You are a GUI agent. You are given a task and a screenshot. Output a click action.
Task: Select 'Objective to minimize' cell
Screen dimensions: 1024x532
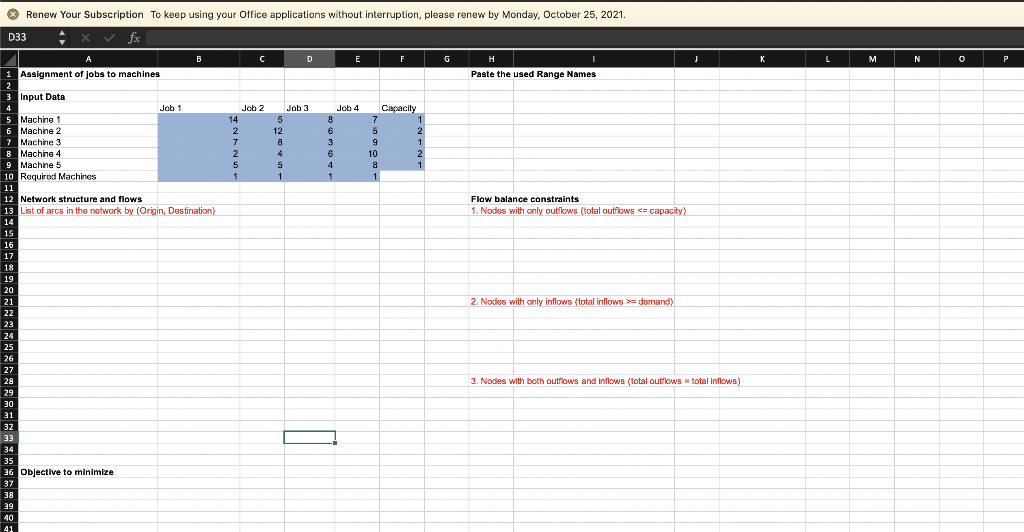[x=88, y=472]
